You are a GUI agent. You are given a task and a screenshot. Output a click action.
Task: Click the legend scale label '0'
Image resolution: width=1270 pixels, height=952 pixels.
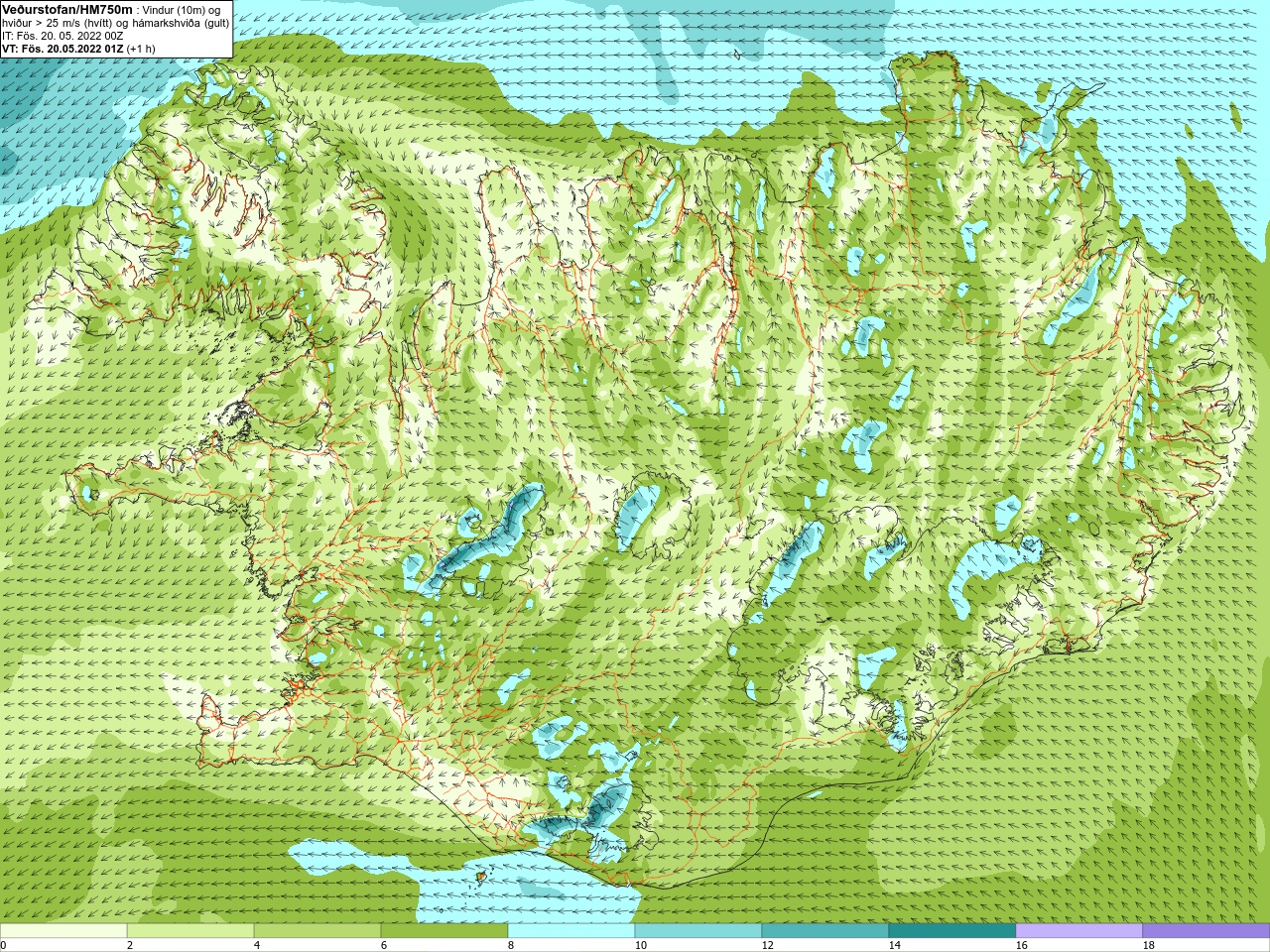click(x=4, y=945)
